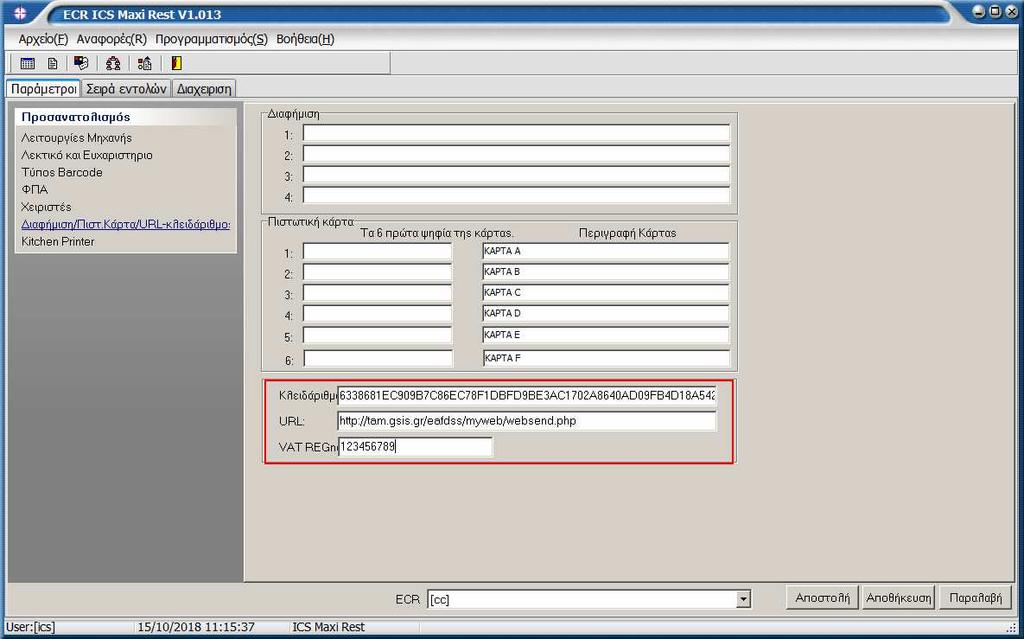
Task: Click the ΚΑΡΤΑ C description field
Action: (605, 293)
